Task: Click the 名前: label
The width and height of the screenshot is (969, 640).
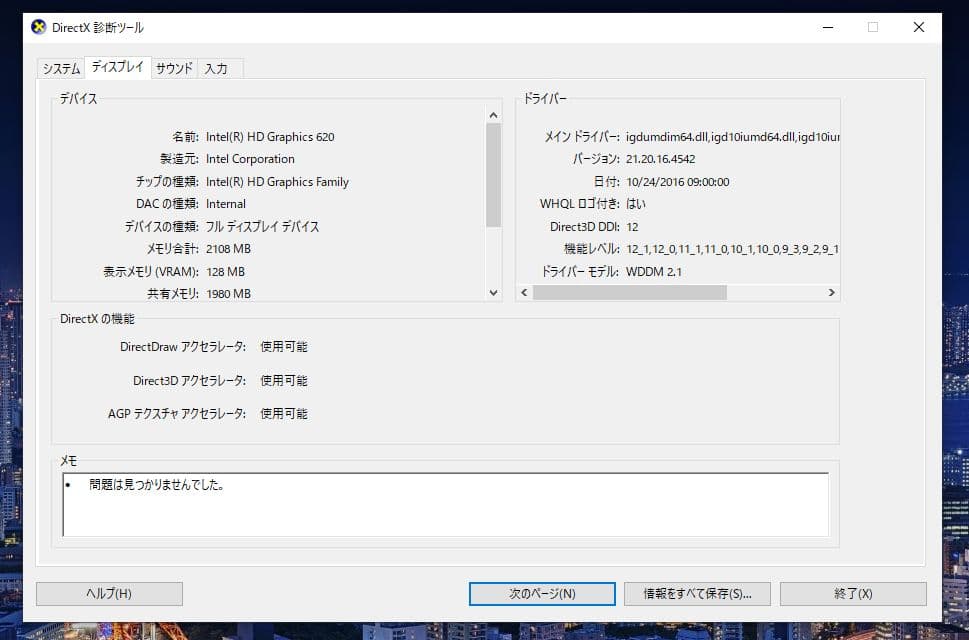Action: 185,137
